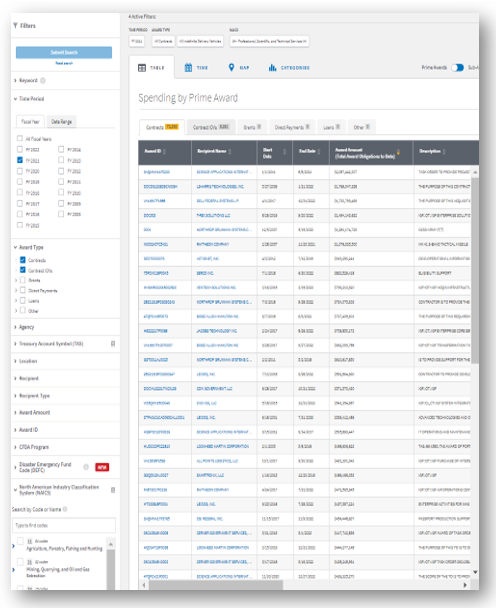Screen dimensions: 496x608
Task: Sort table by Start Date column
Action: [285, 152]
